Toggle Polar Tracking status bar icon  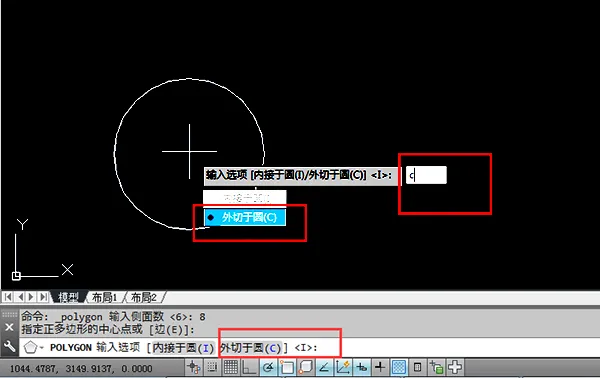(x=268, y=368)
